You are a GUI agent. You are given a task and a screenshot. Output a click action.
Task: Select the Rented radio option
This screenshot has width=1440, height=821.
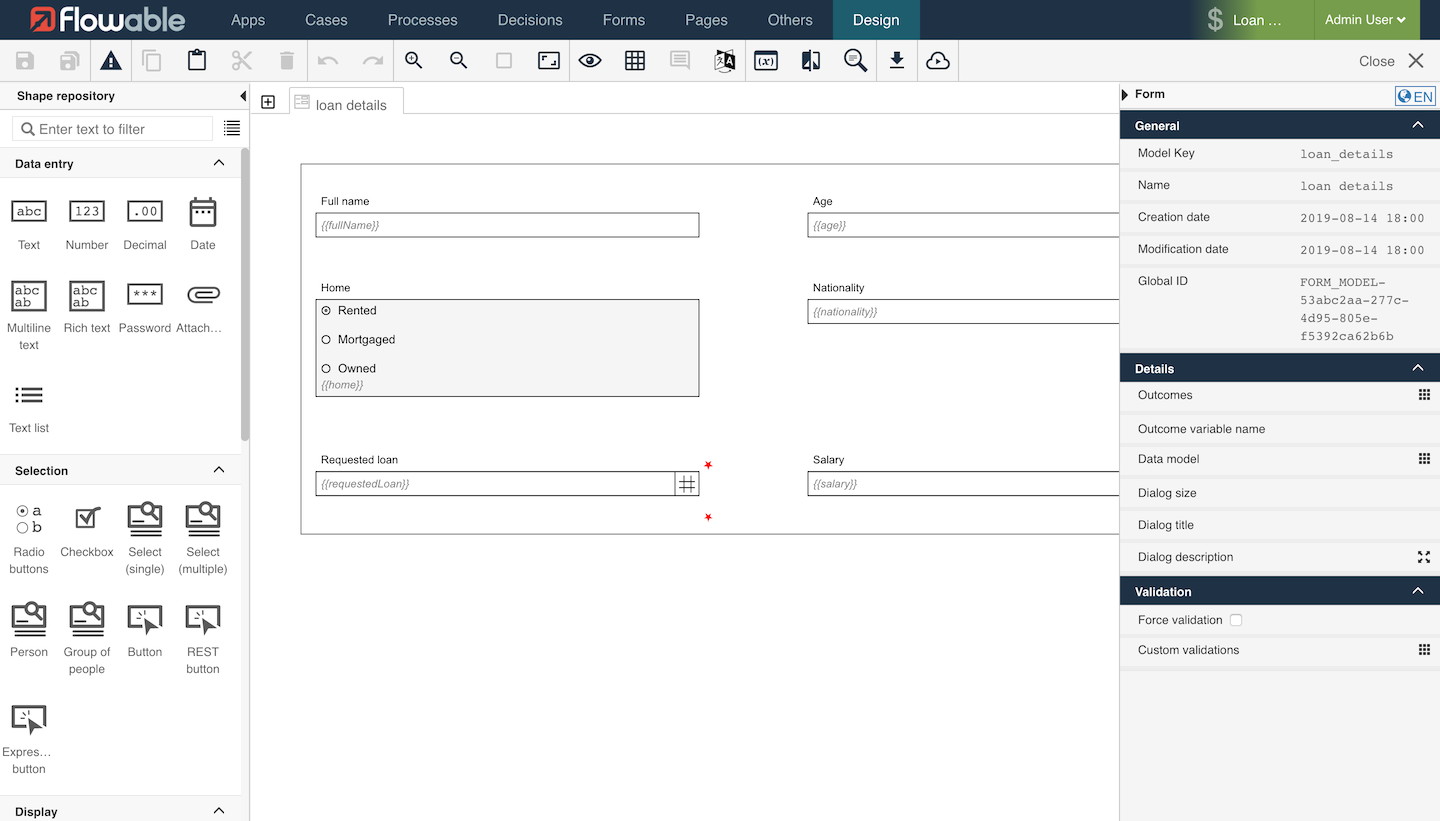pos(326,310)
